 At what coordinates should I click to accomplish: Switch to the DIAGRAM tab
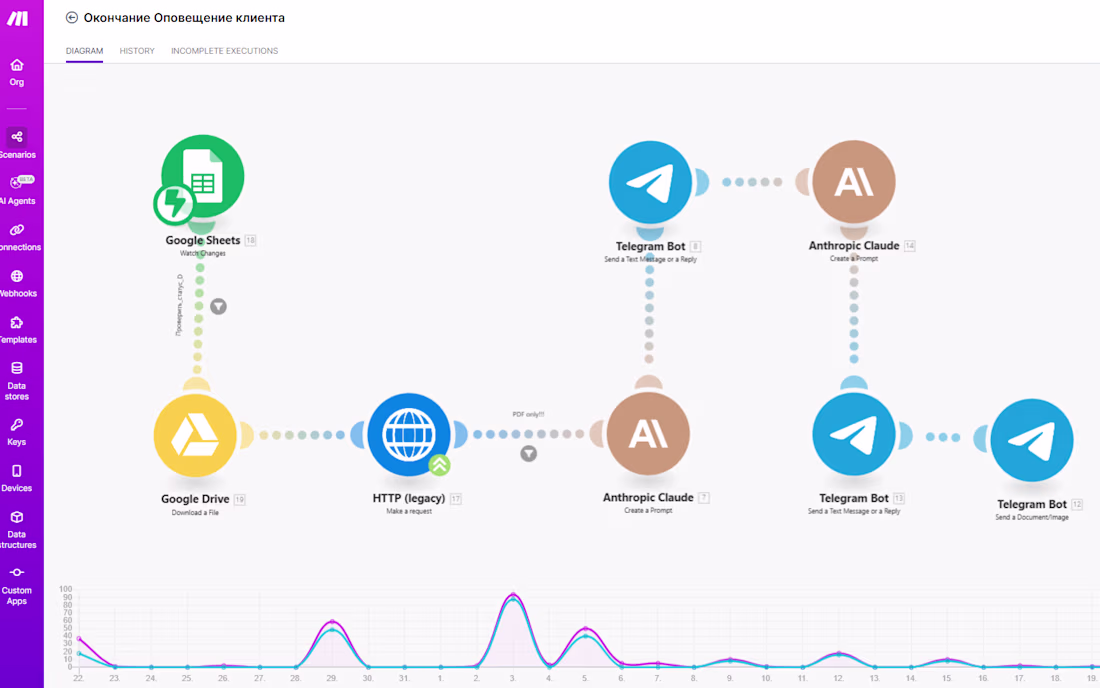[84, 50]
